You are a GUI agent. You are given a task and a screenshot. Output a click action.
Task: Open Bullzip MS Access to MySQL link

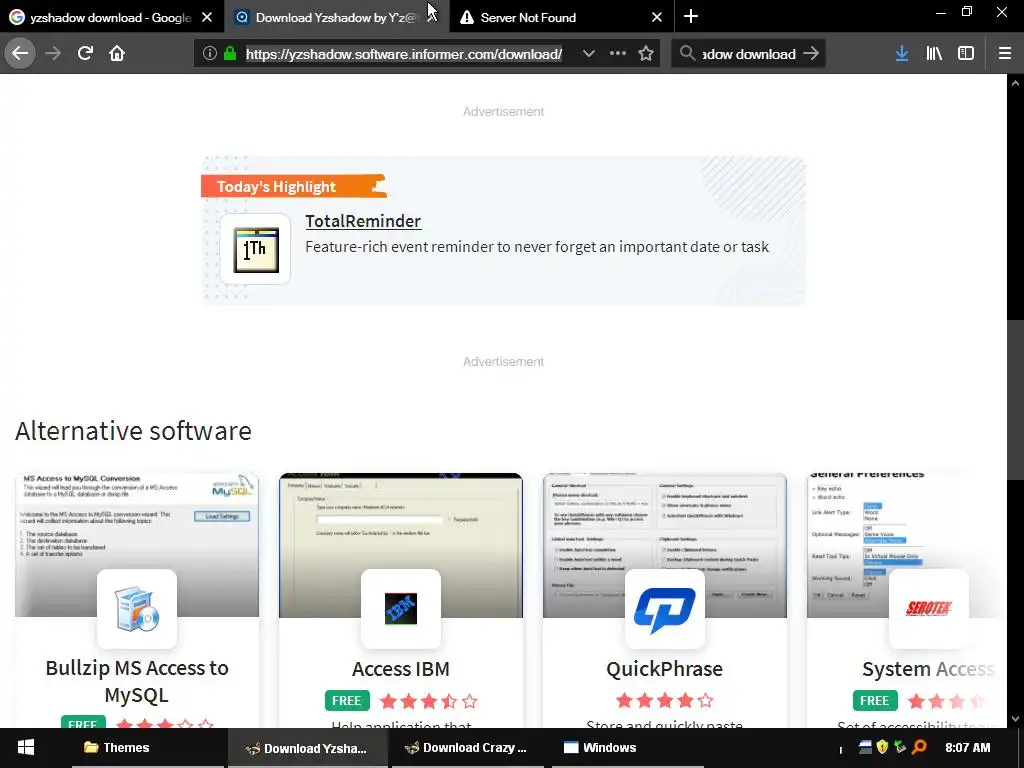coord(137,681)
